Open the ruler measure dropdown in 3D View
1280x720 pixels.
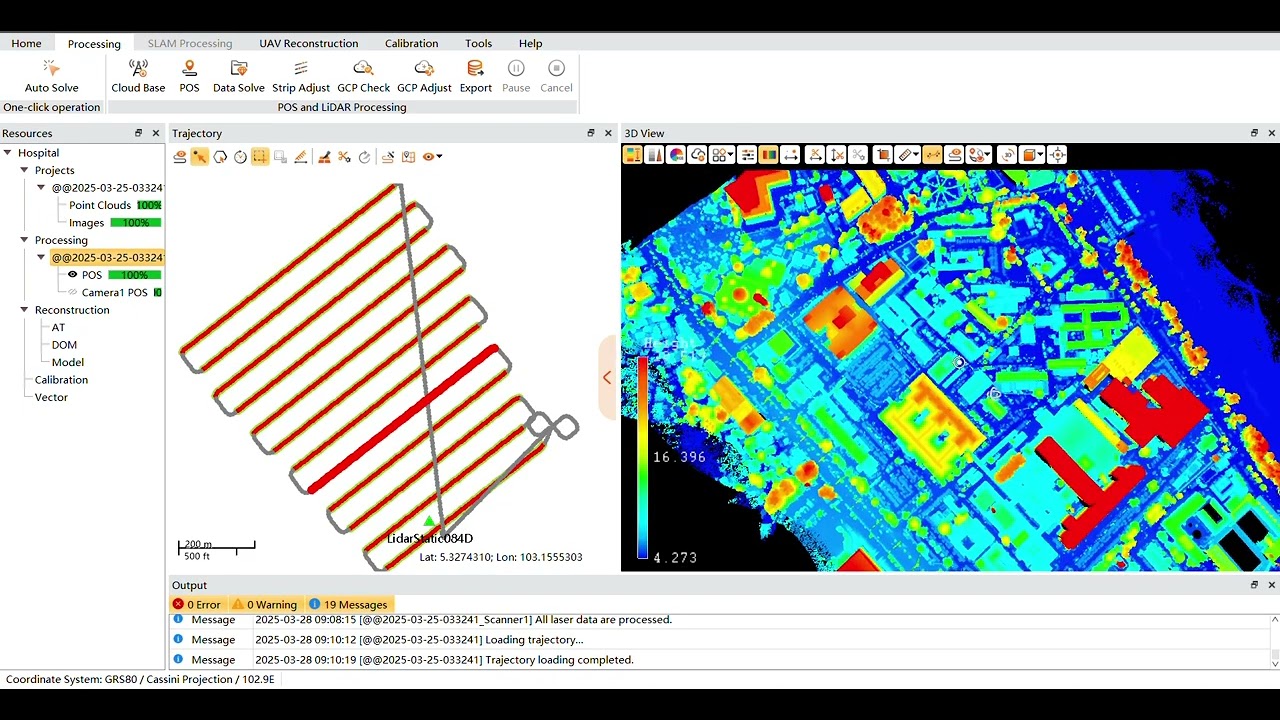916,155
